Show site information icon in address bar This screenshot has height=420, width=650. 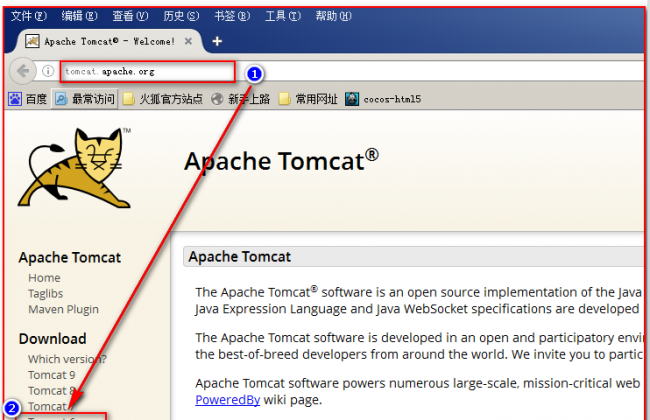tap(48, 71)
